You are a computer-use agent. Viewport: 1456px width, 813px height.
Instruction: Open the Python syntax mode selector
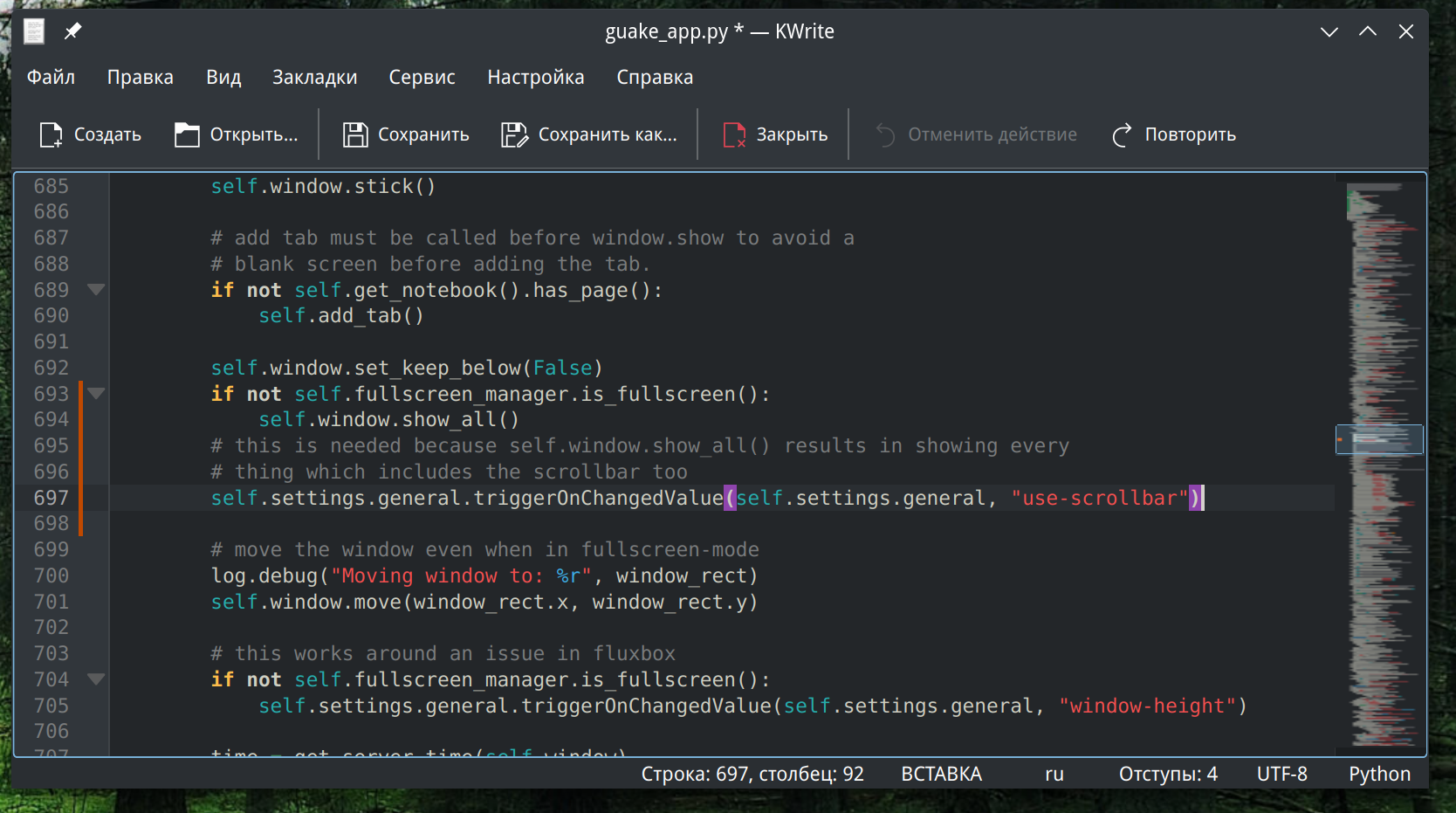click(1379, 774)
